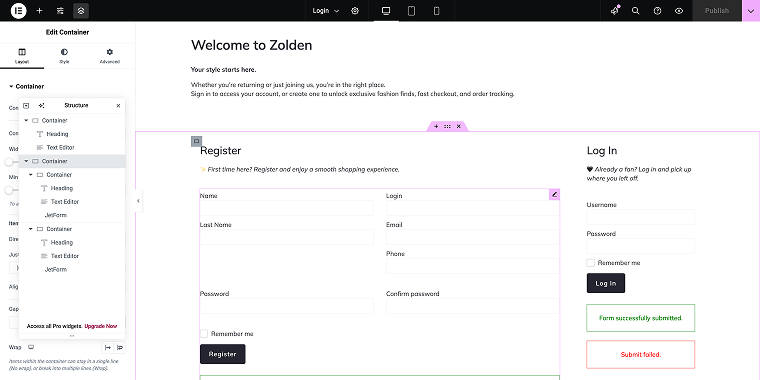
Task: Switch to the Advanced tab
Action: (110, 56)
